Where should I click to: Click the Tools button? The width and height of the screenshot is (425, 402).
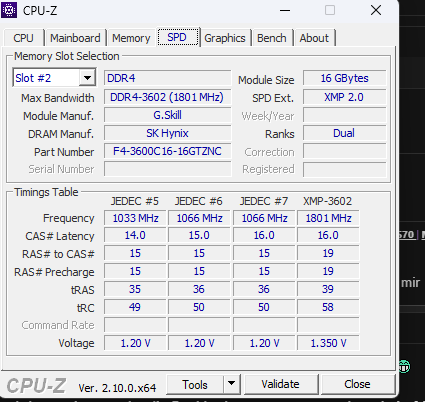[195, 384]
